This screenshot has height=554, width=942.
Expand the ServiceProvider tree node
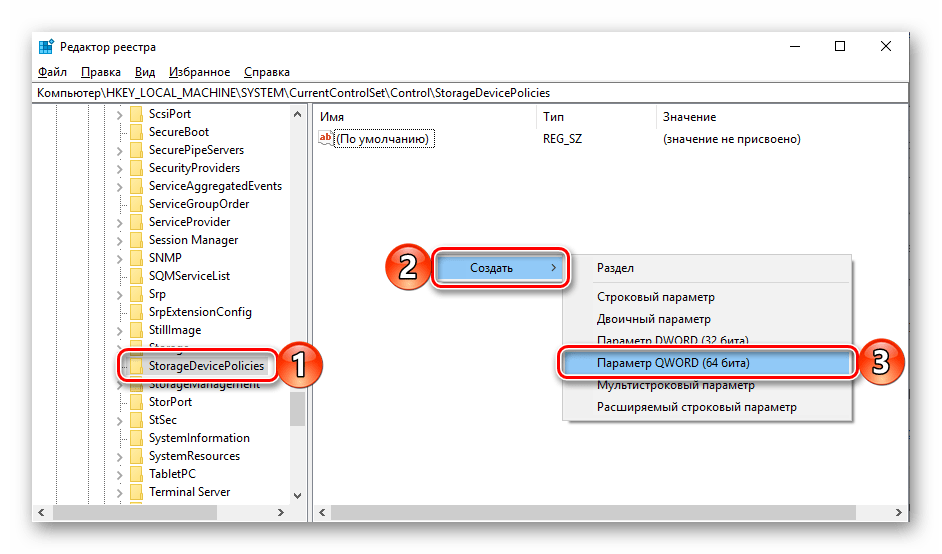pyautogui.click(x=119, y=223)
